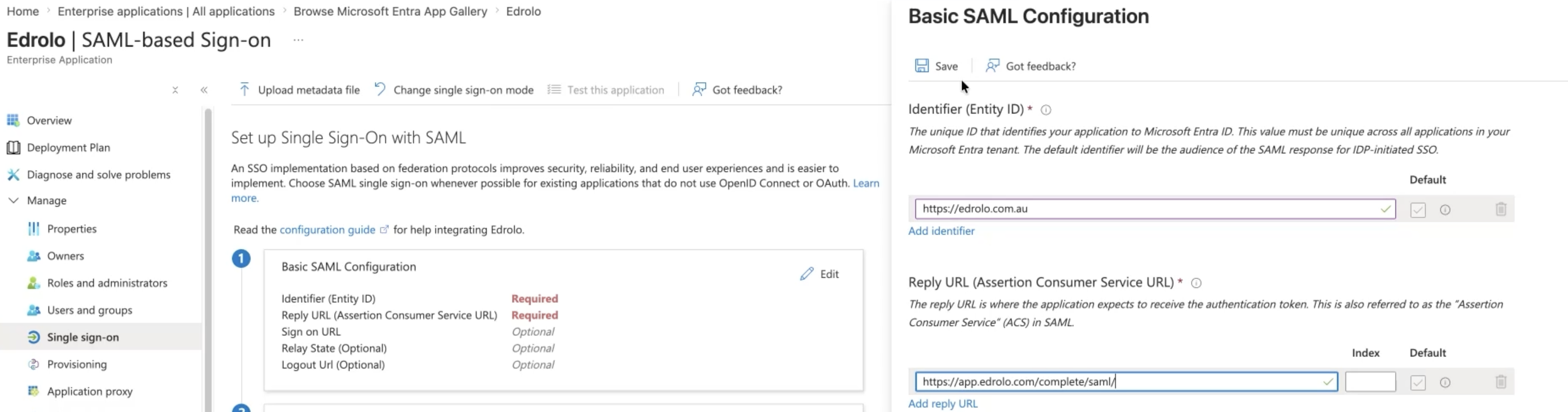
Task: Click the Overview grid icon in sidebar
Action: coord(13,121)
